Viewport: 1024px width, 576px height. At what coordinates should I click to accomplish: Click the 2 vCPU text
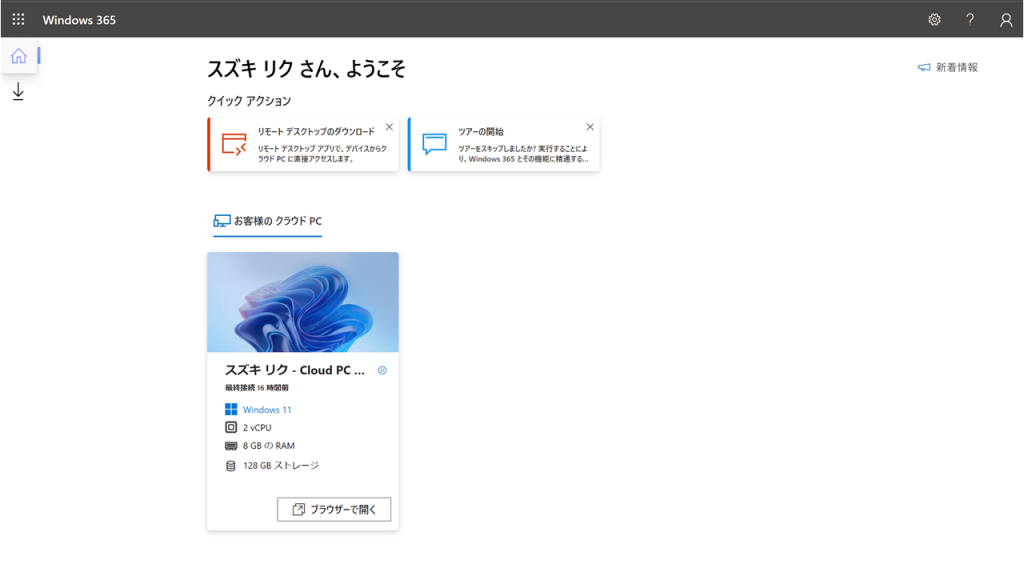pos(257,428)
